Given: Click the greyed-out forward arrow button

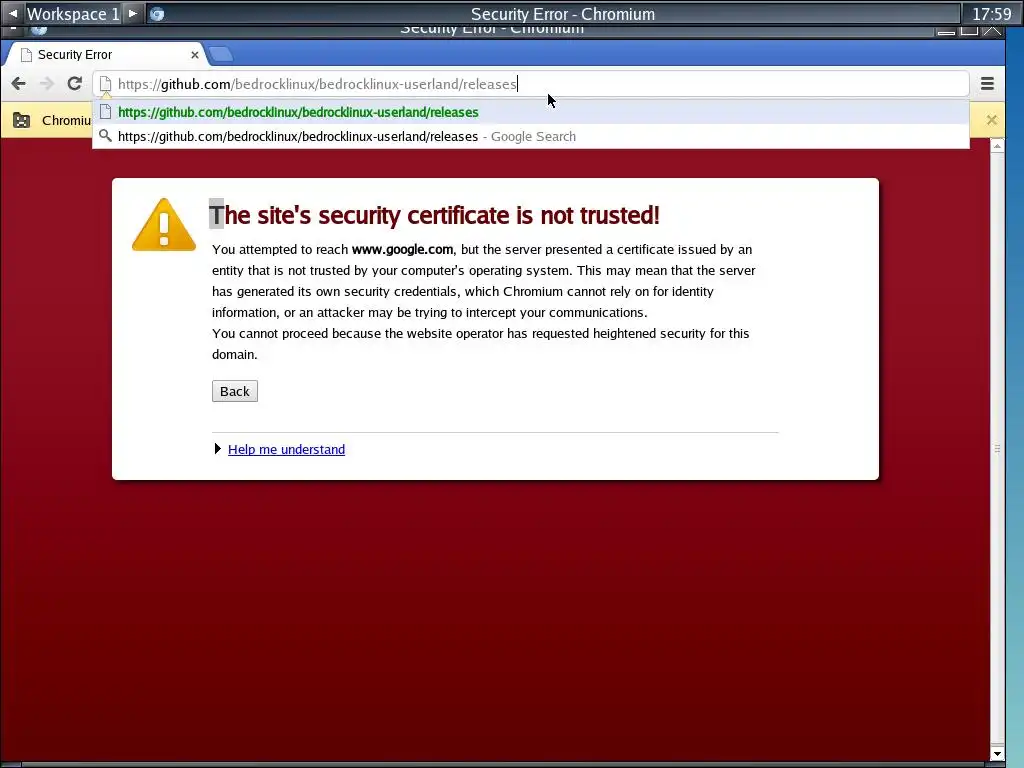Looking at the screenshot, I should [x=46, y=84].
